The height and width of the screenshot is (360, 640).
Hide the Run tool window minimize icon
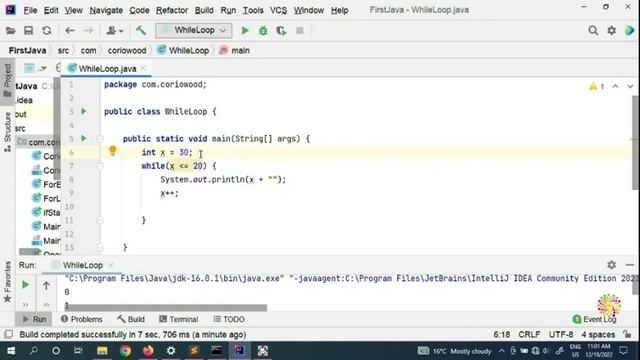(629, 265)
